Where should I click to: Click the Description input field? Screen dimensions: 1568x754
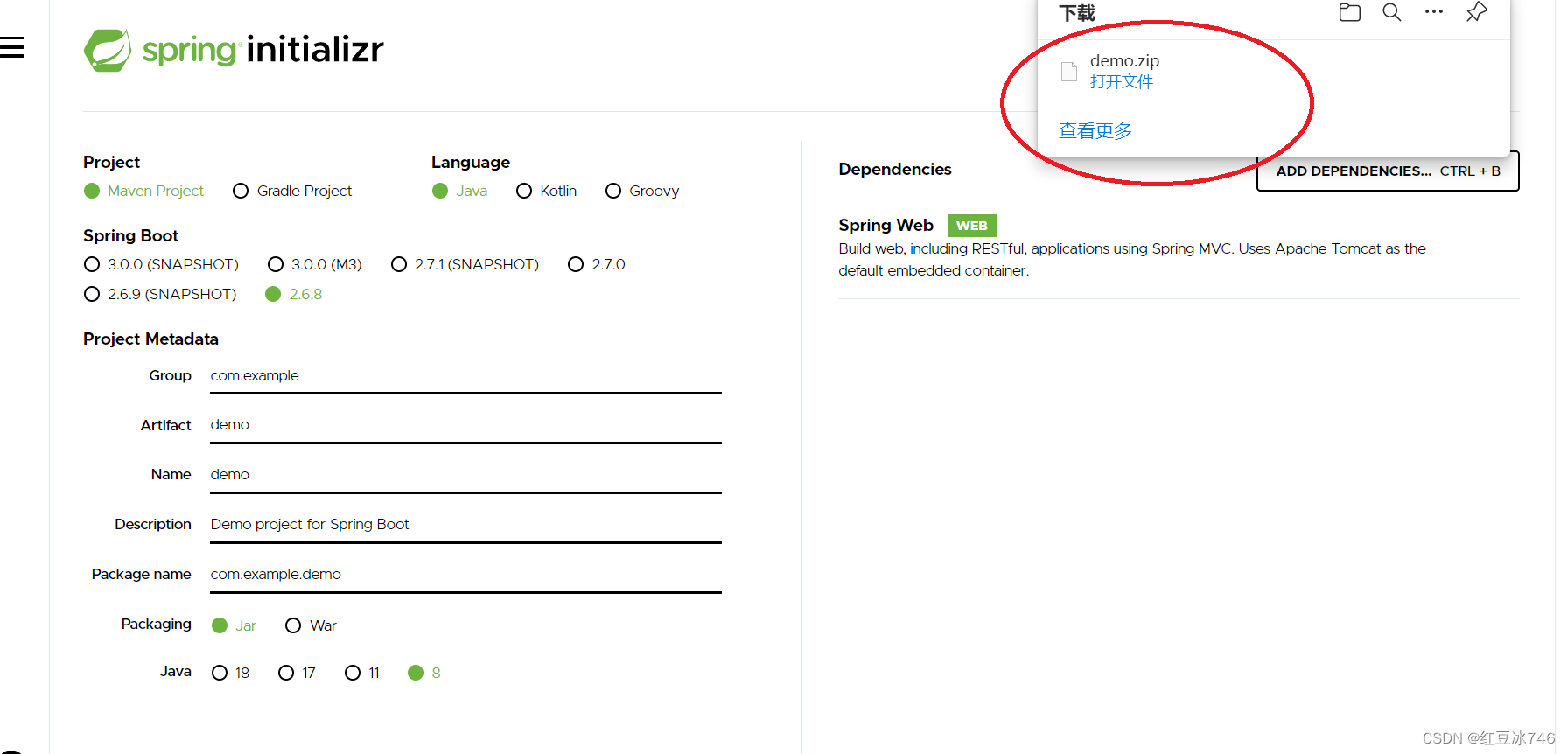(x=465, y=525)
